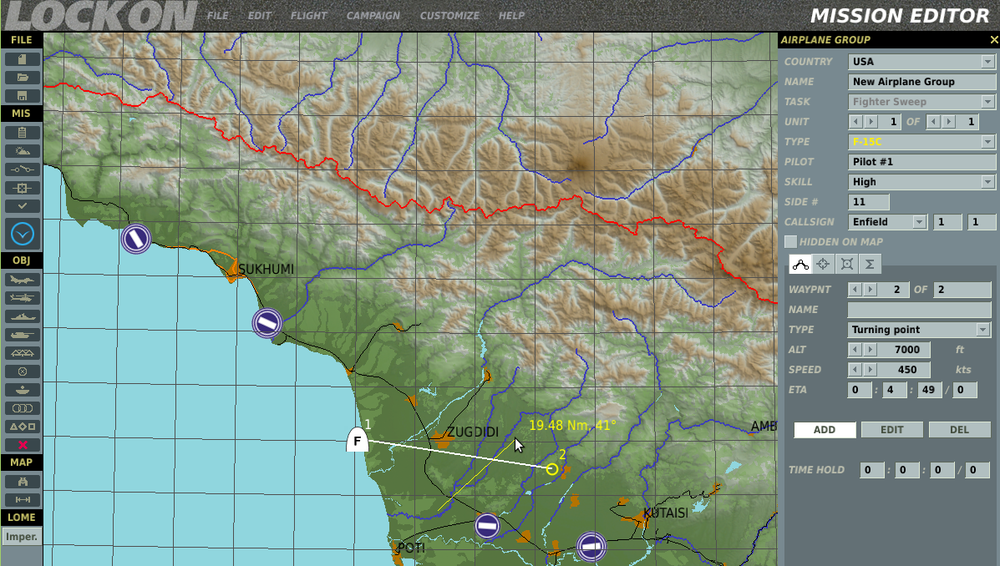1000x566 pixels.
Task: Select the distance ruler measure tool
Action: 22,500
